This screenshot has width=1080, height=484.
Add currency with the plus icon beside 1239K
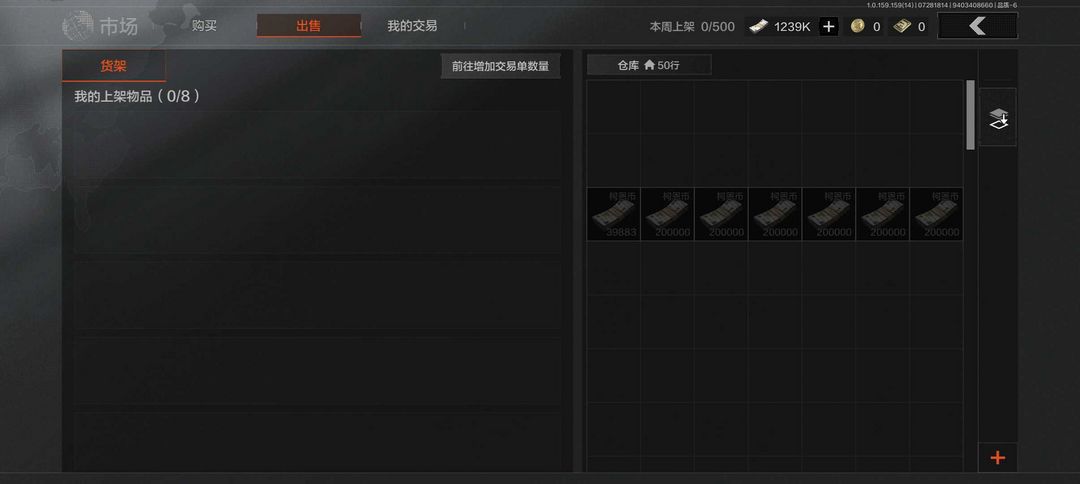coord(829,27)
